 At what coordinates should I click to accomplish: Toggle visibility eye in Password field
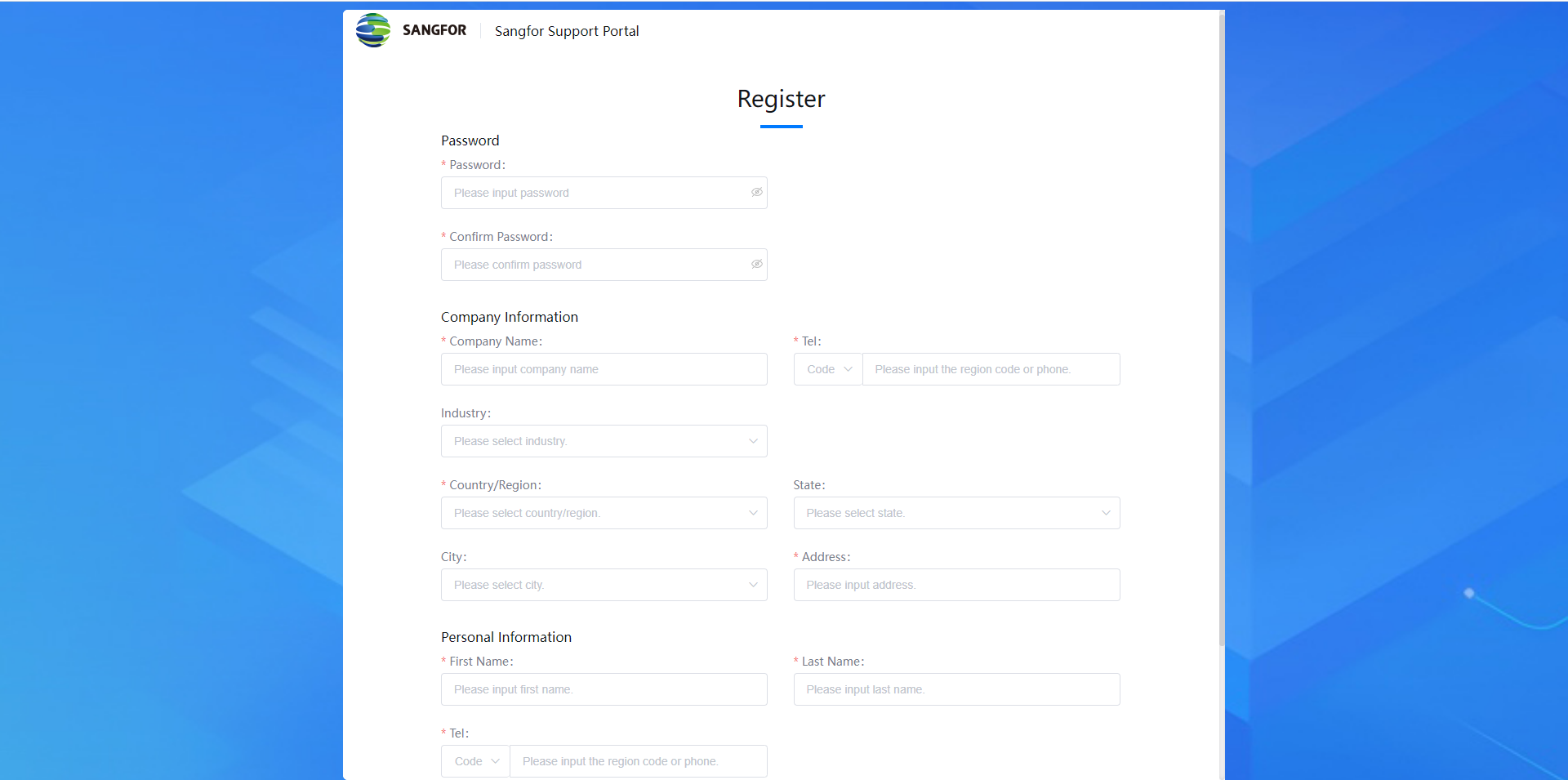click(757, 193)
